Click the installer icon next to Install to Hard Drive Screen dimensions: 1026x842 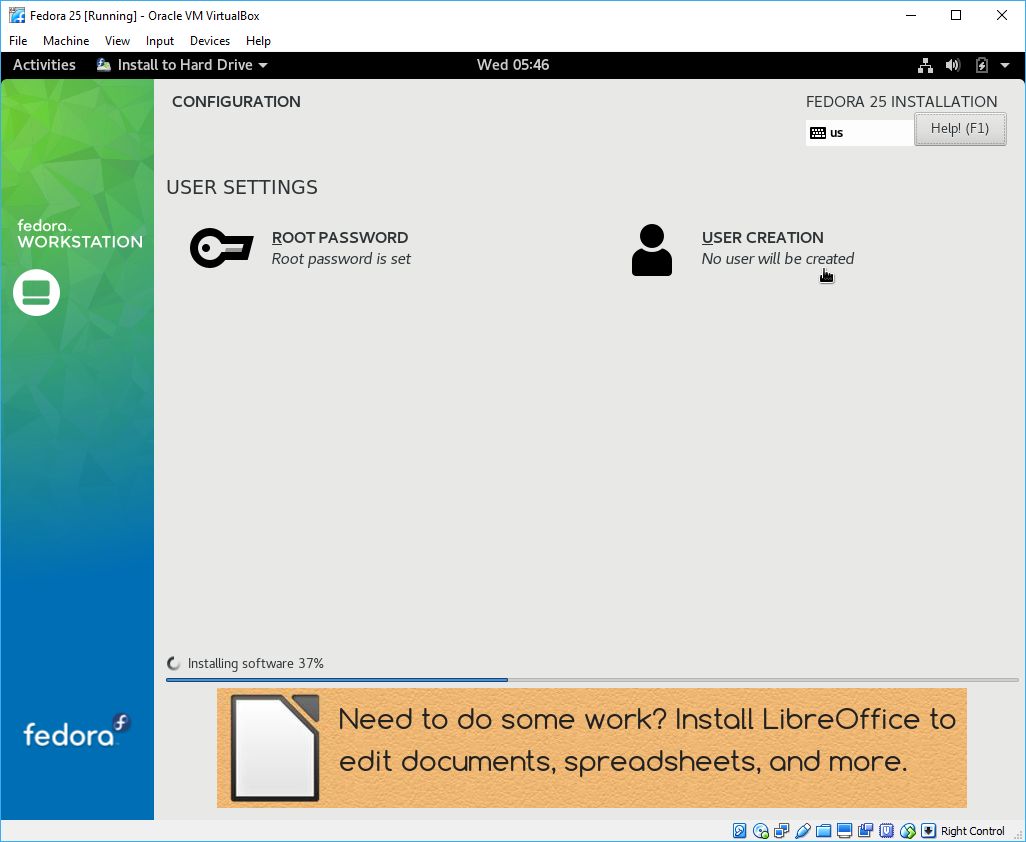103,65
